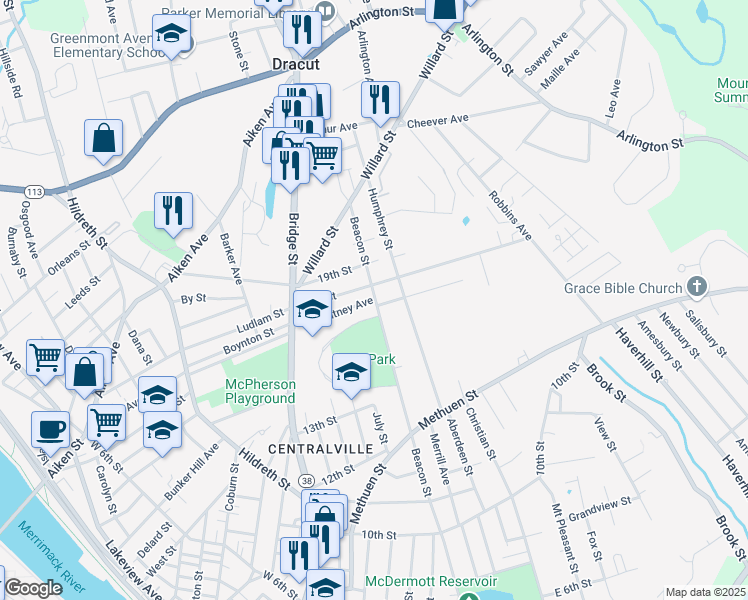This screenshot has height=600, width=748.
Task: Click the coffee cup marker near Aiken St
Action: [50, 430]
